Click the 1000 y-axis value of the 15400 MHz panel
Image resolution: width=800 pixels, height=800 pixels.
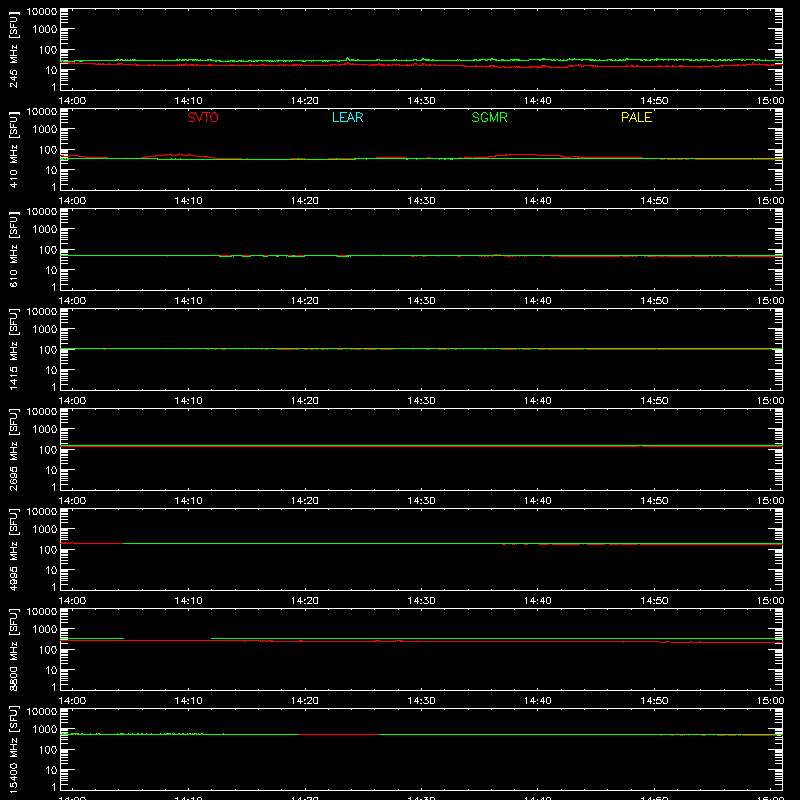click(x=45, y=729)
